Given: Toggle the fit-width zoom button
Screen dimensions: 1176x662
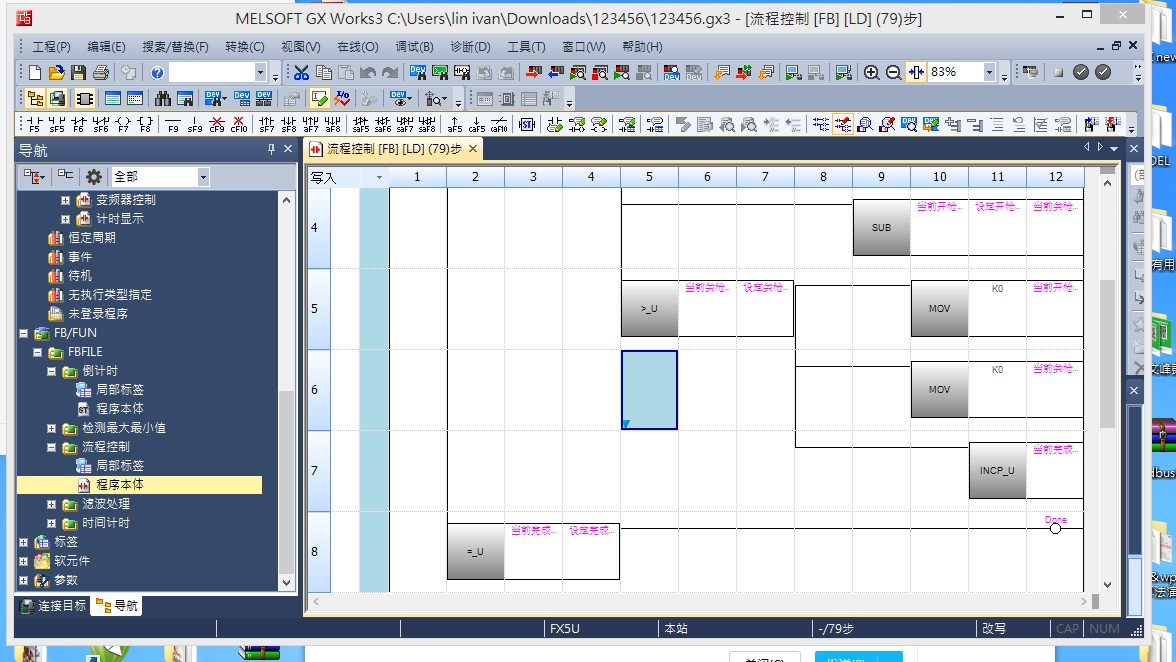Looking at the screenshot, I should point(916,72).
